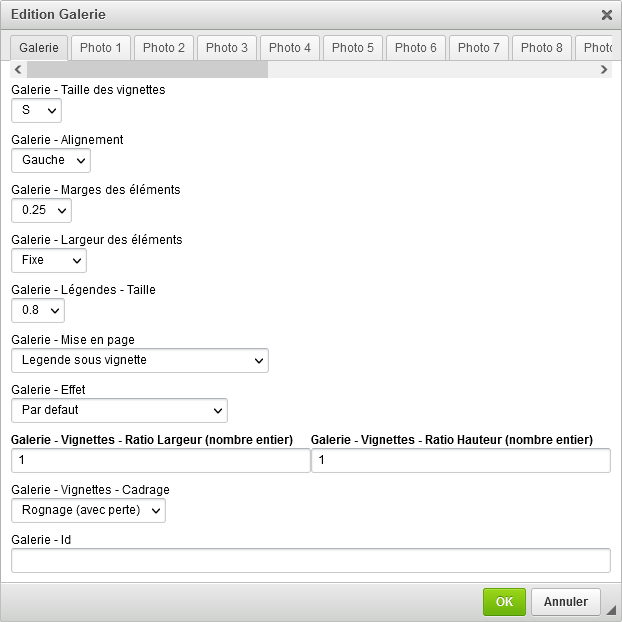Expand the Mise en page dropdown
The height and width of the screenshot is (622, 622).
pos(140,360)
